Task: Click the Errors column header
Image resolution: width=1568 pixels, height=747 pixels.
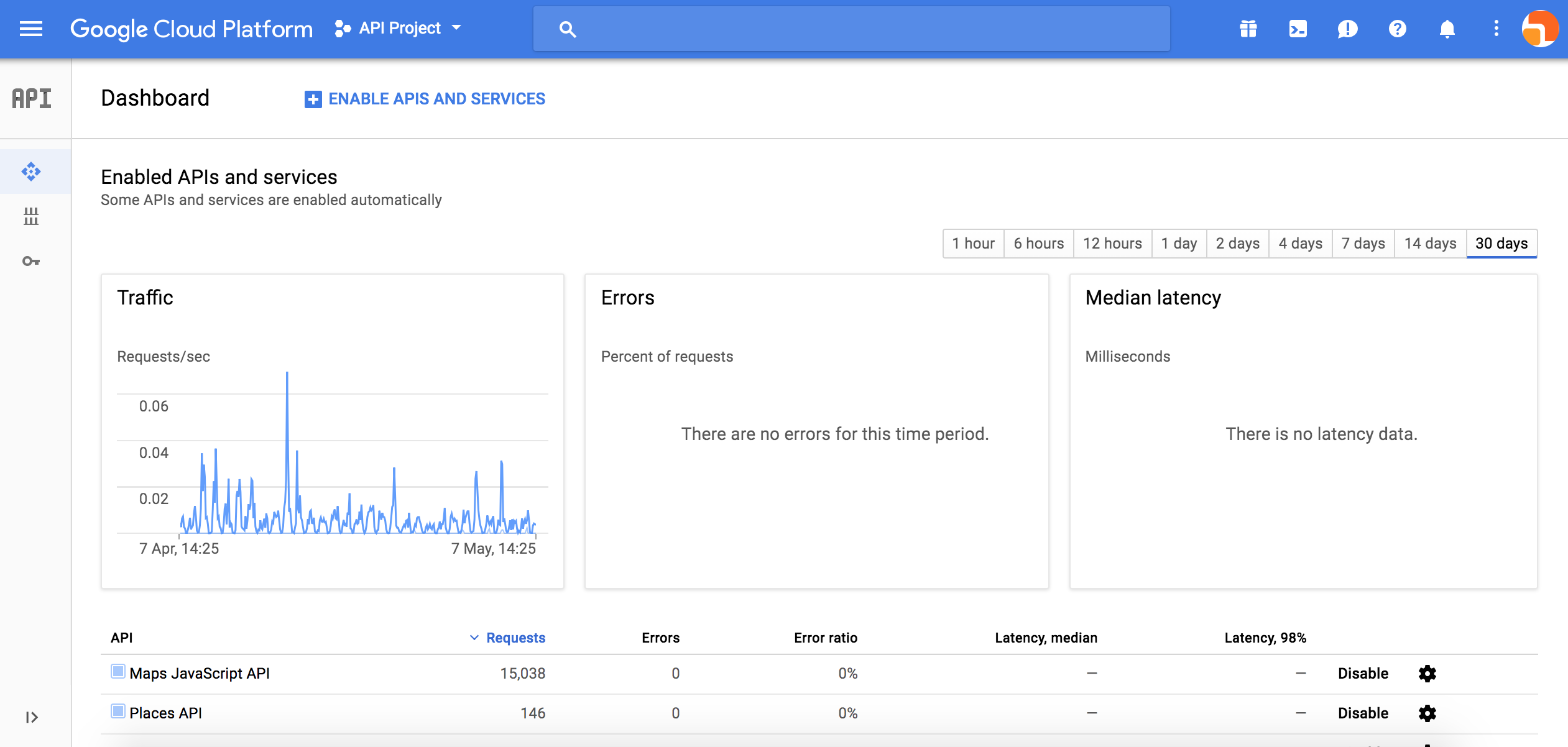Action: pyautogui.click(x=660, y=638)
